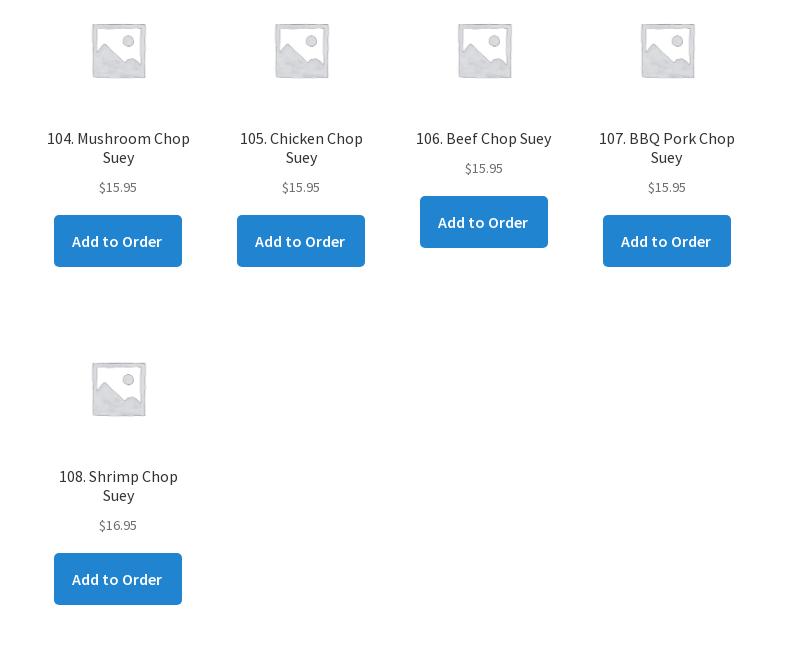Click the $15.95 price under Beef Chop Suey

pos(484,168)
